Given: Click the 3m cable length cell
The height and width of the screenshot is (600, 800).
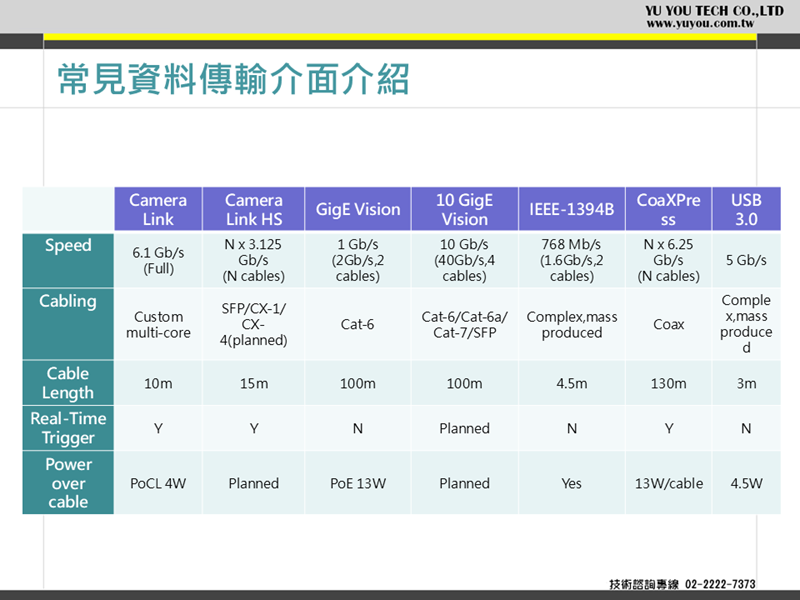Looking at the screenshot, I should 746,383.
